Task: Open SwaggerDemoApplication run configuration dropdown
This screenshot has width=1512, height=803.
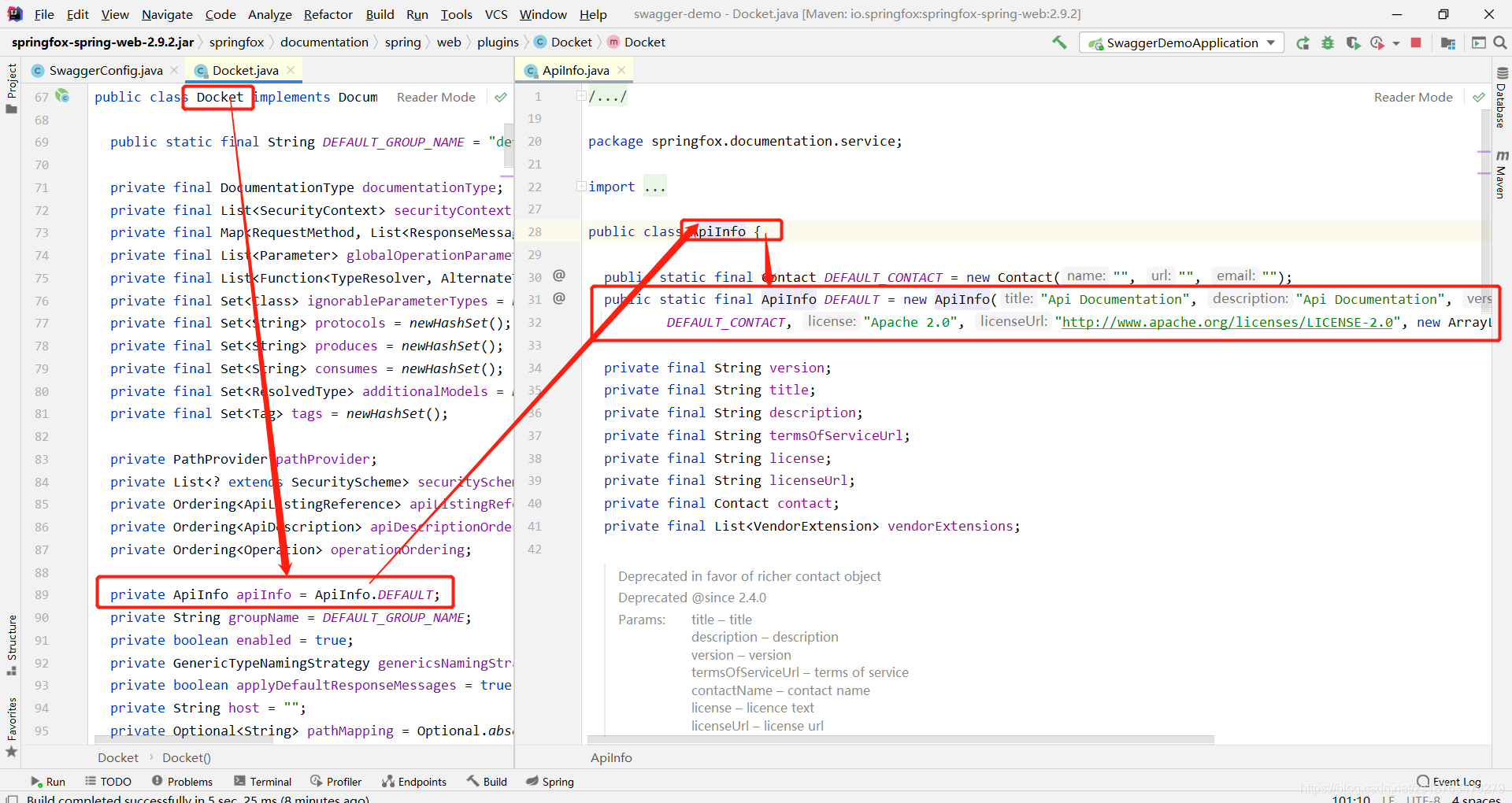Action: (x=1181, y=43)
